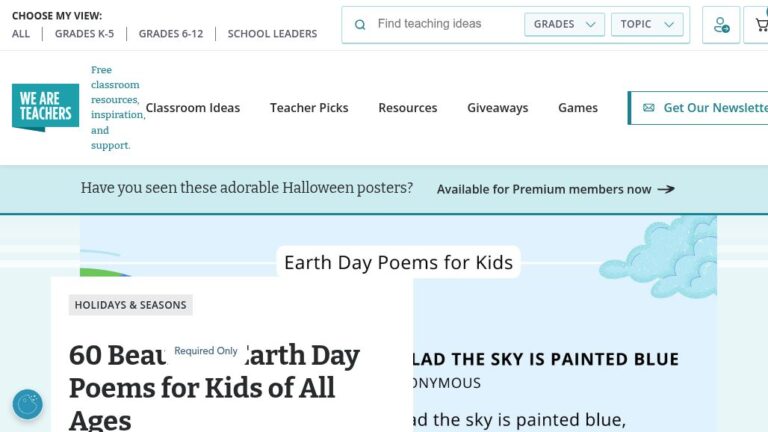Click the search magnifier icon

click(x=360, y=24)
